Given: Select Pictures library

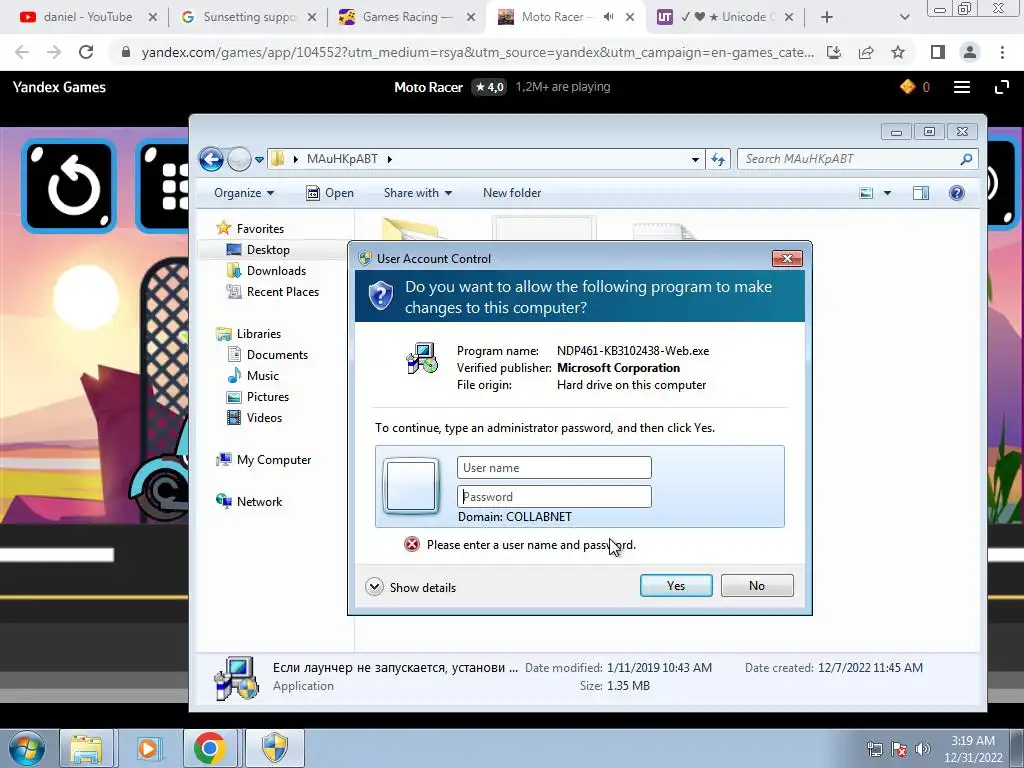Looking at the screenshot, I should click(x=268, y=396).
